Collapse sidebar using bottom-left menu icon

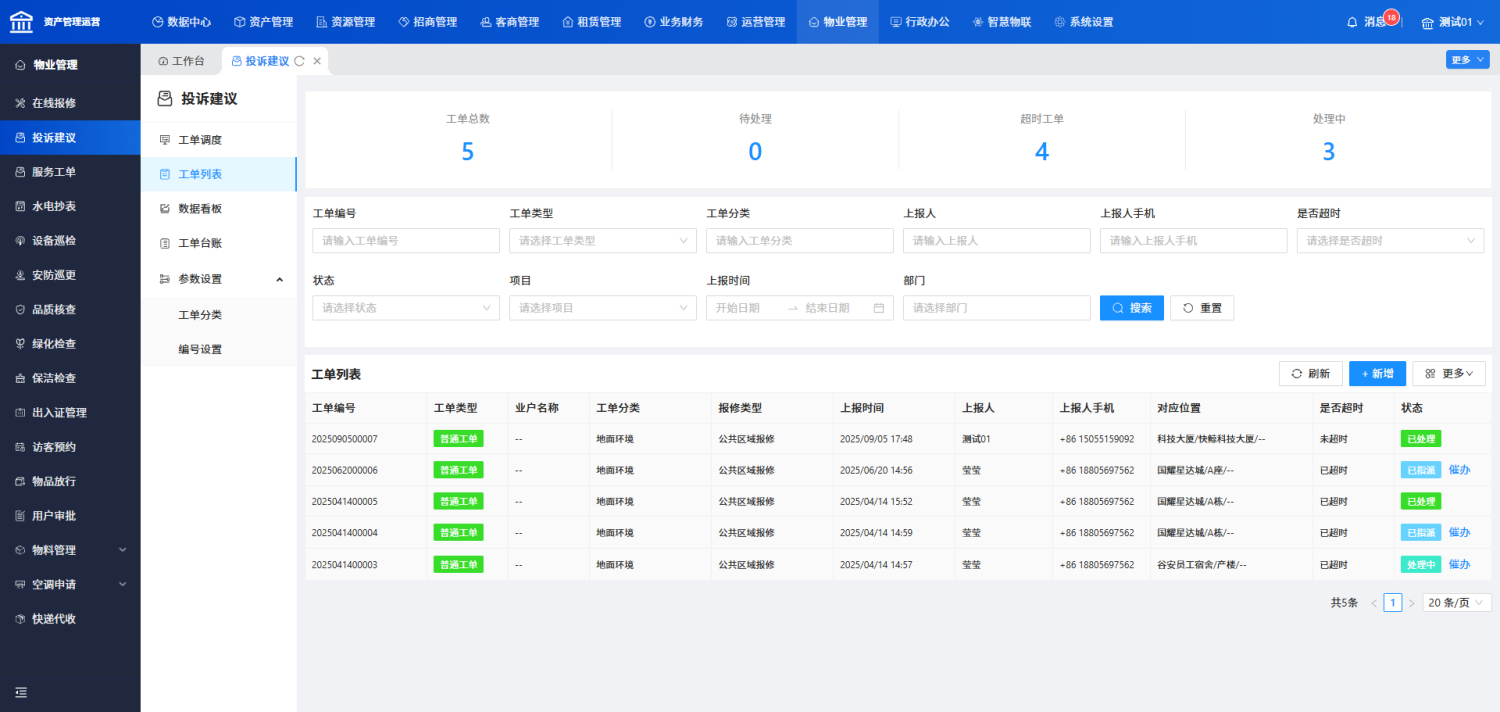(21, 692)
